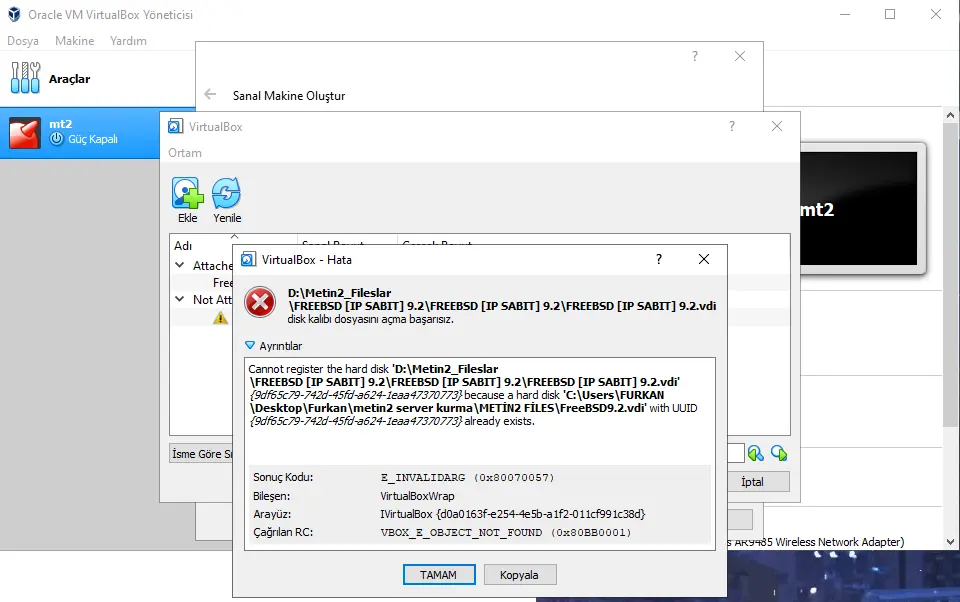The width and height of the screenshot is (960, 602).
Task: Click the VBOX_E_OBJECT_NOT_FOUND text
Action: click(506, 532)
